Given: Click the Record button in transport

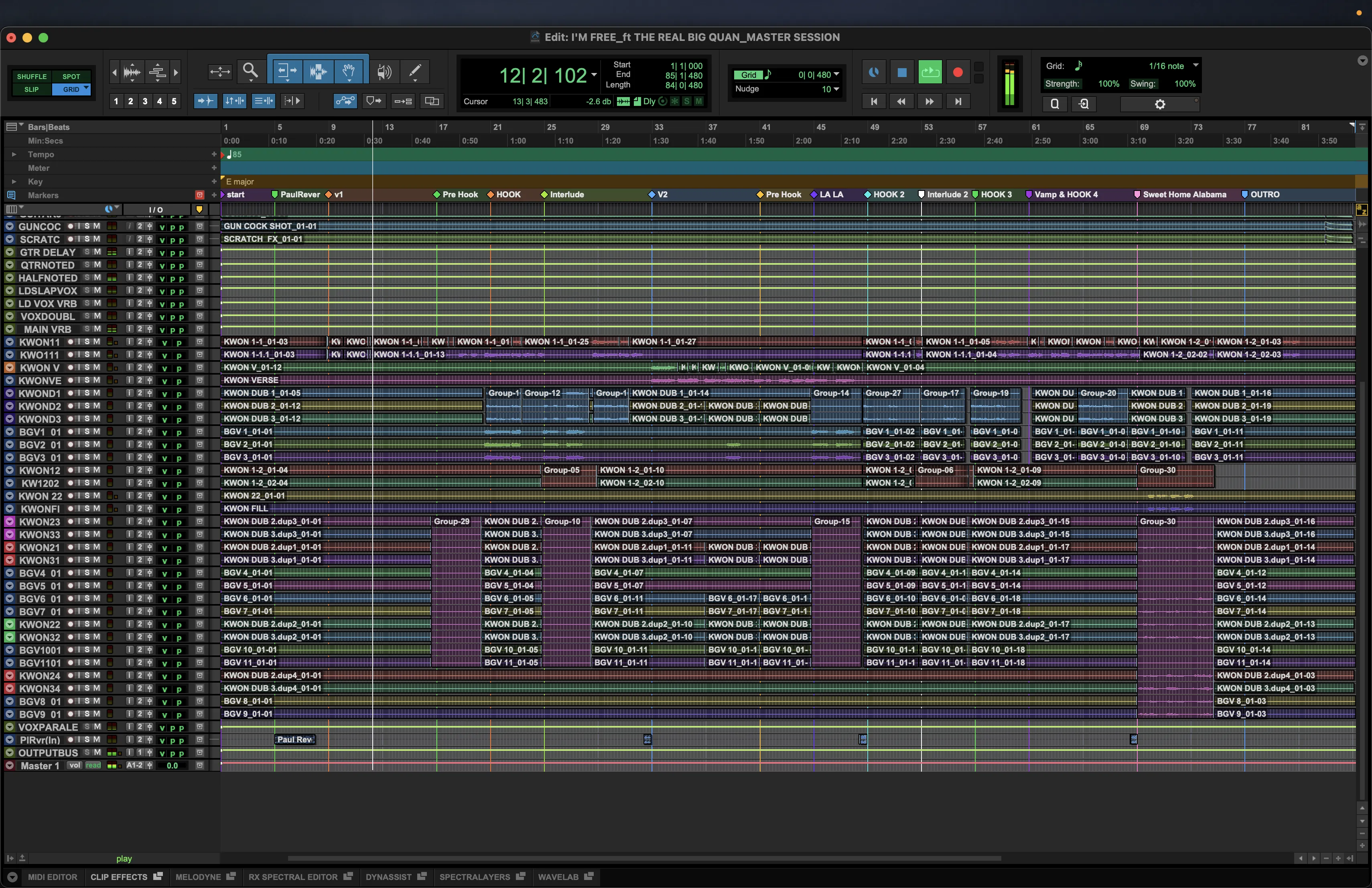Looking at the screenshot, I should pyautogui.click(x=958, y=73).
